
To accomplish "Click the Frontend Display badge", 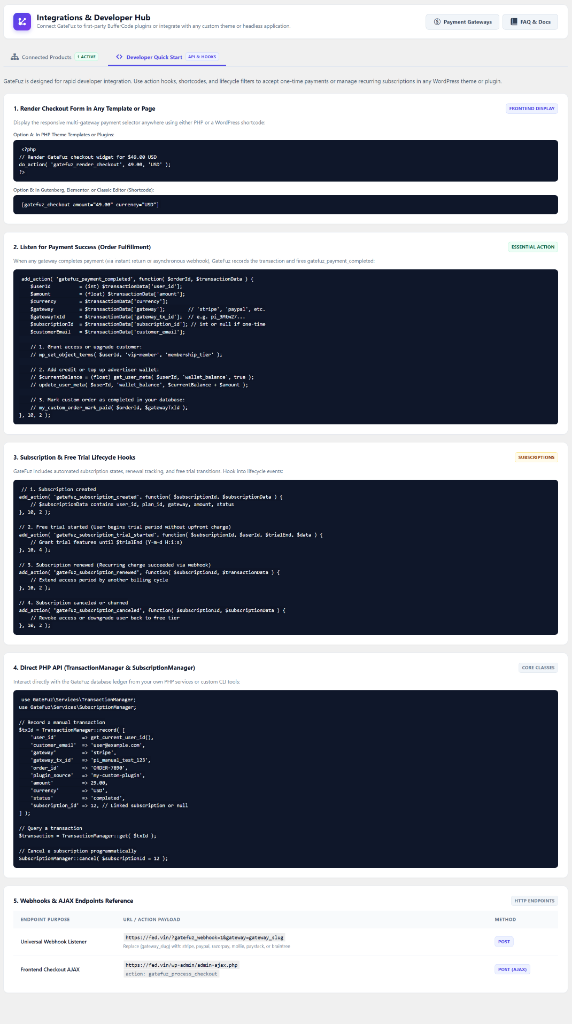I will coord(532,108).
